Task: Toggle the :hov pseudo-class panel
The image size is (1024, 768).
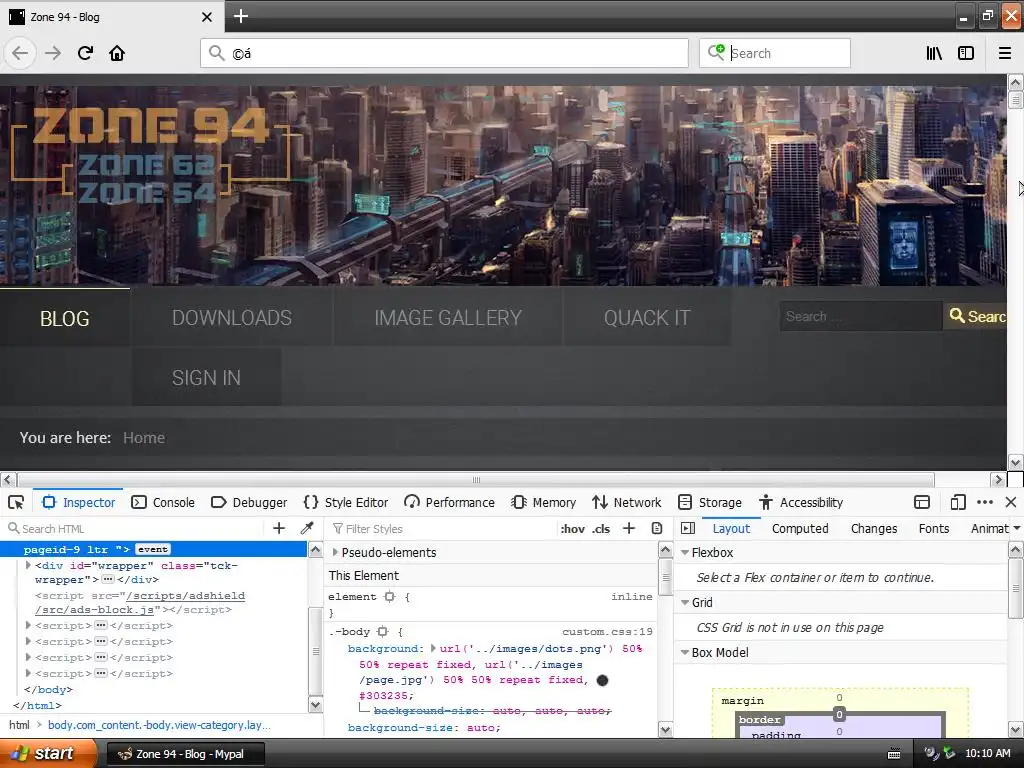Action: 573,529
